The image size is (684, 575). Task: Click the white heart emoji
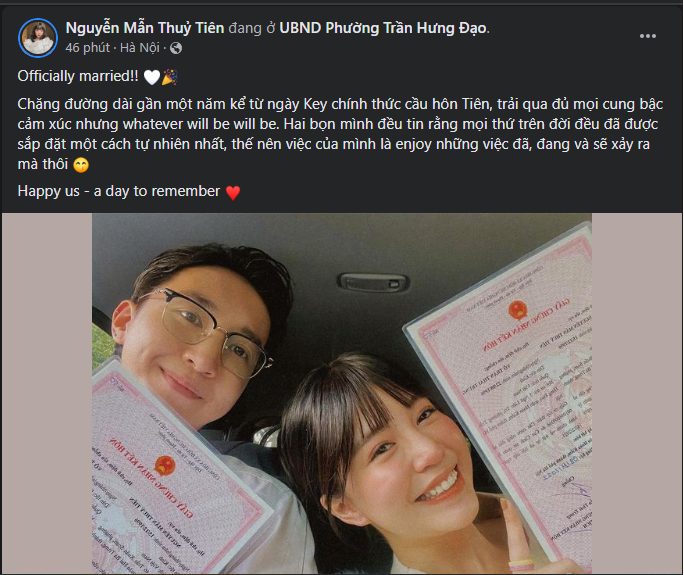pos(152,77)
